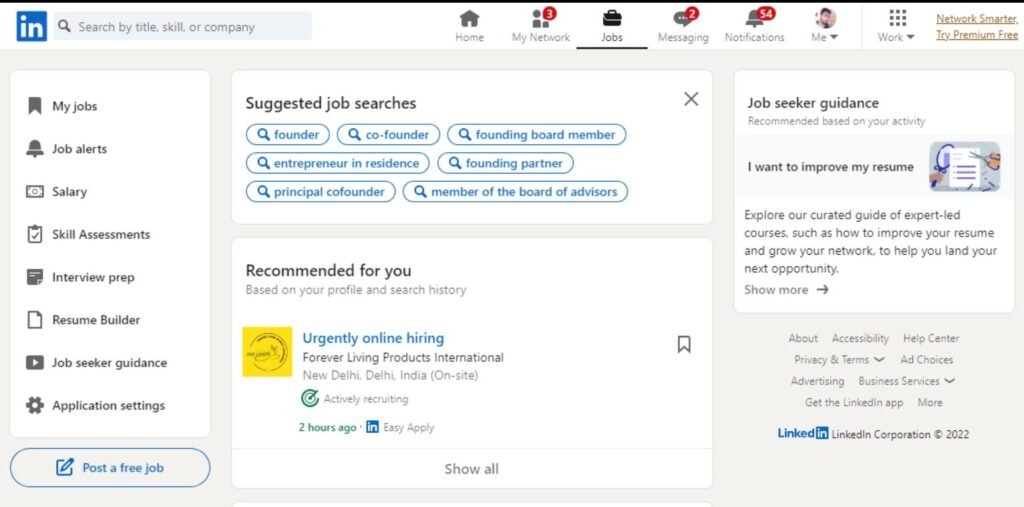Image resolution: width=1024 pixels, height=507 pixels.
Task: Save the Urgently online hiring job bookmark
Action: point(684,344)
